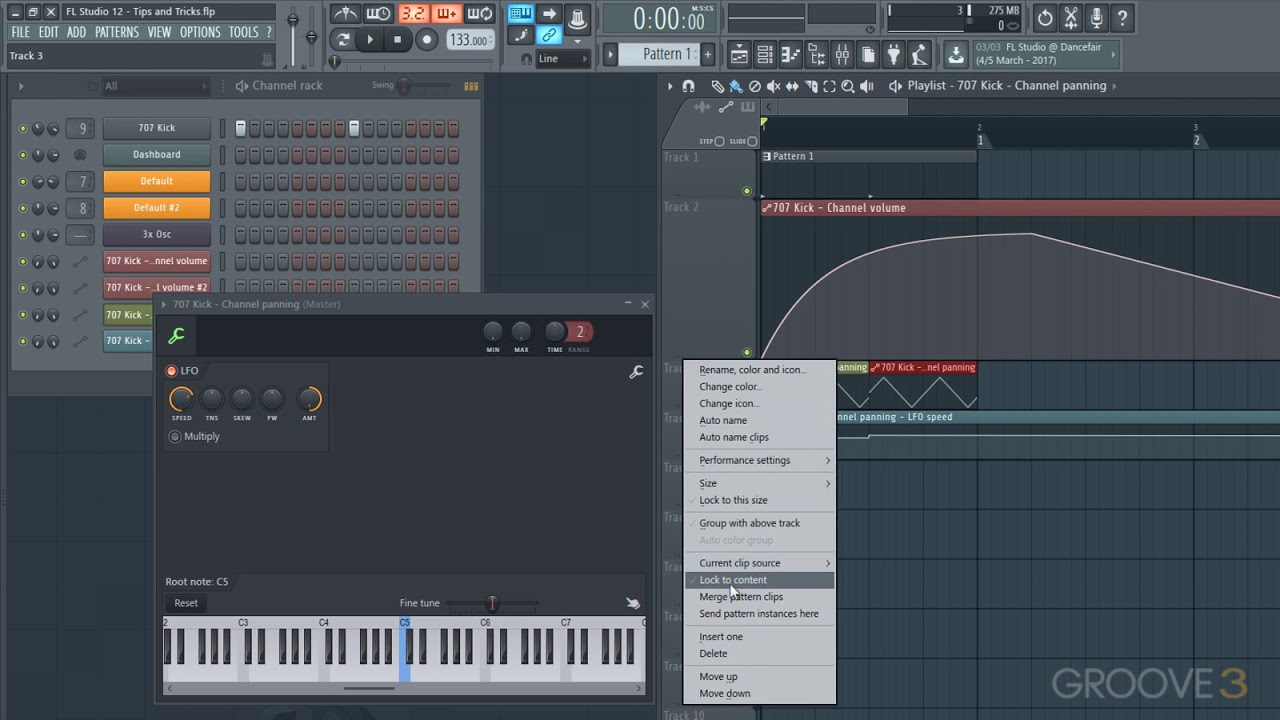The height and width of the screenshot is (720, 1280).
Task: Open the TOOLS menu
Action: coord(243,32)
